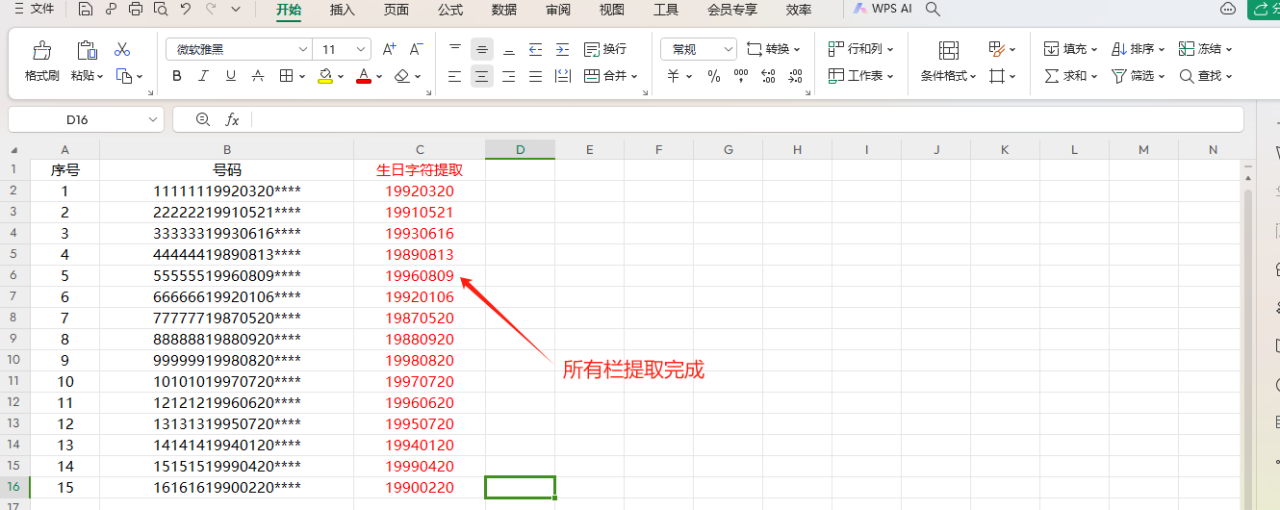
Task: Click the cell borders icon
Action: point(286,76)
